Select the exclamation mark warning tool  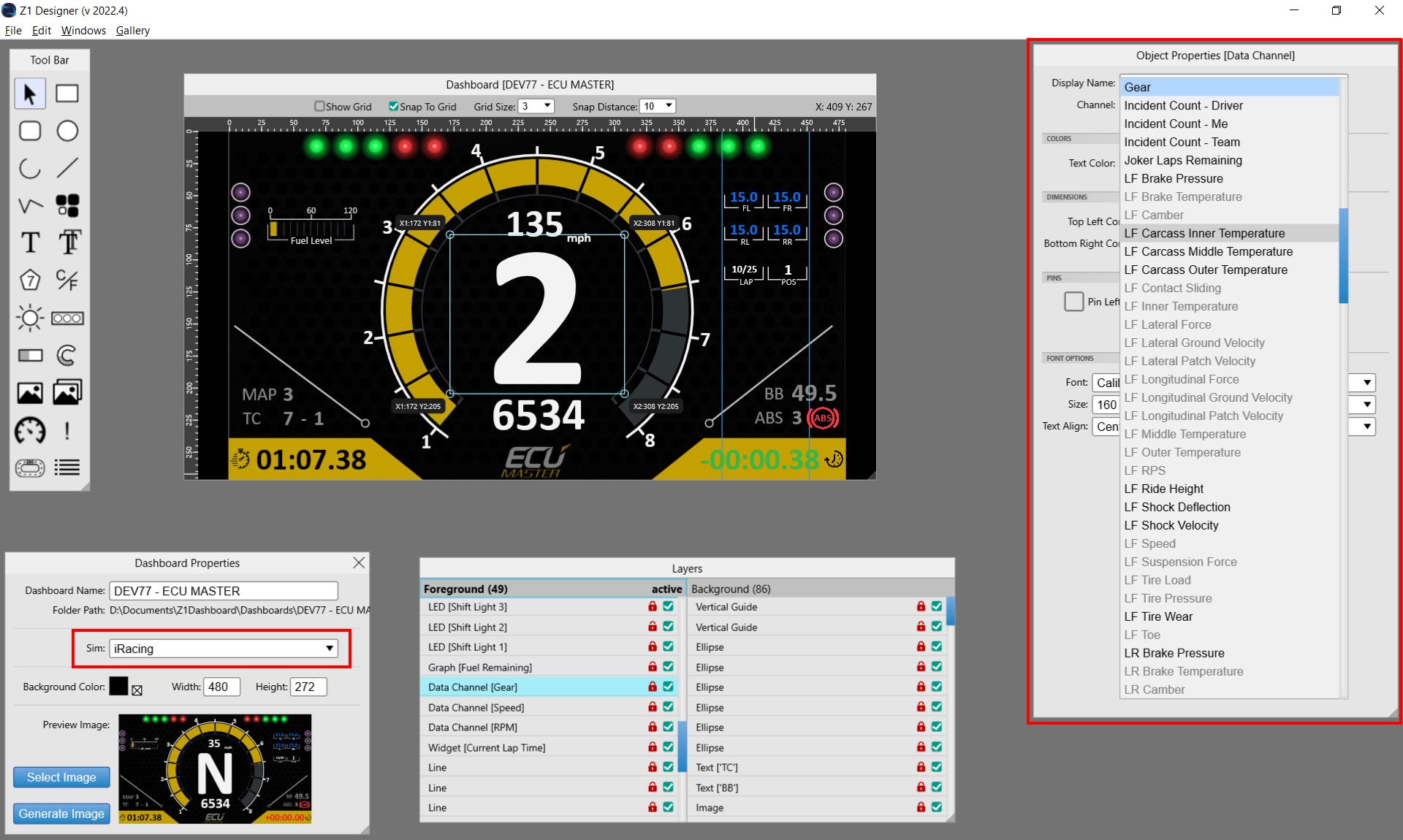[67, 431]
